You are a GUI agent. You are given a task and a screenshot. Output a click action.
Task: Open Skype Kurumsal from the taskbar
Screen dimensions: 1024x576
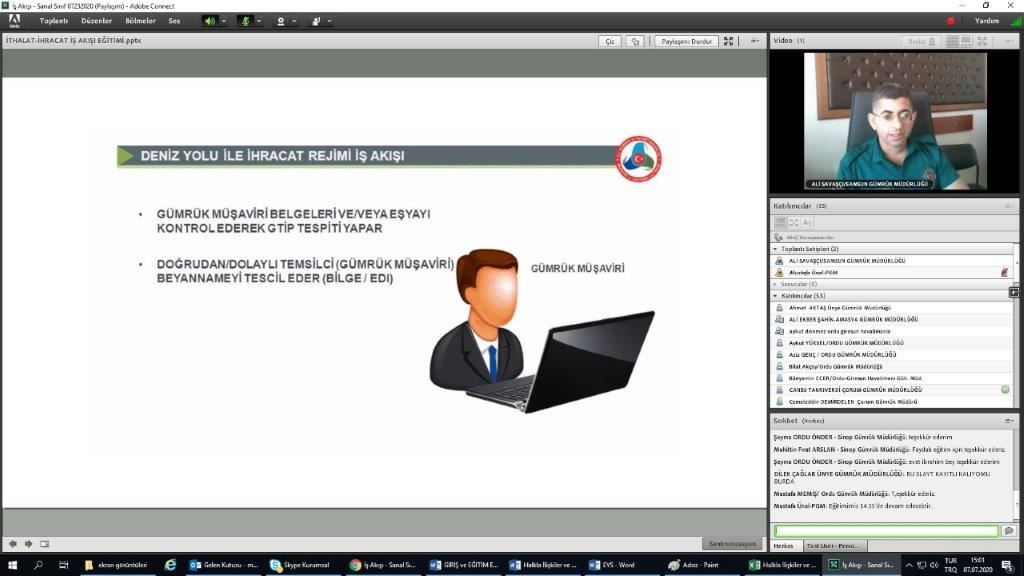300,565
